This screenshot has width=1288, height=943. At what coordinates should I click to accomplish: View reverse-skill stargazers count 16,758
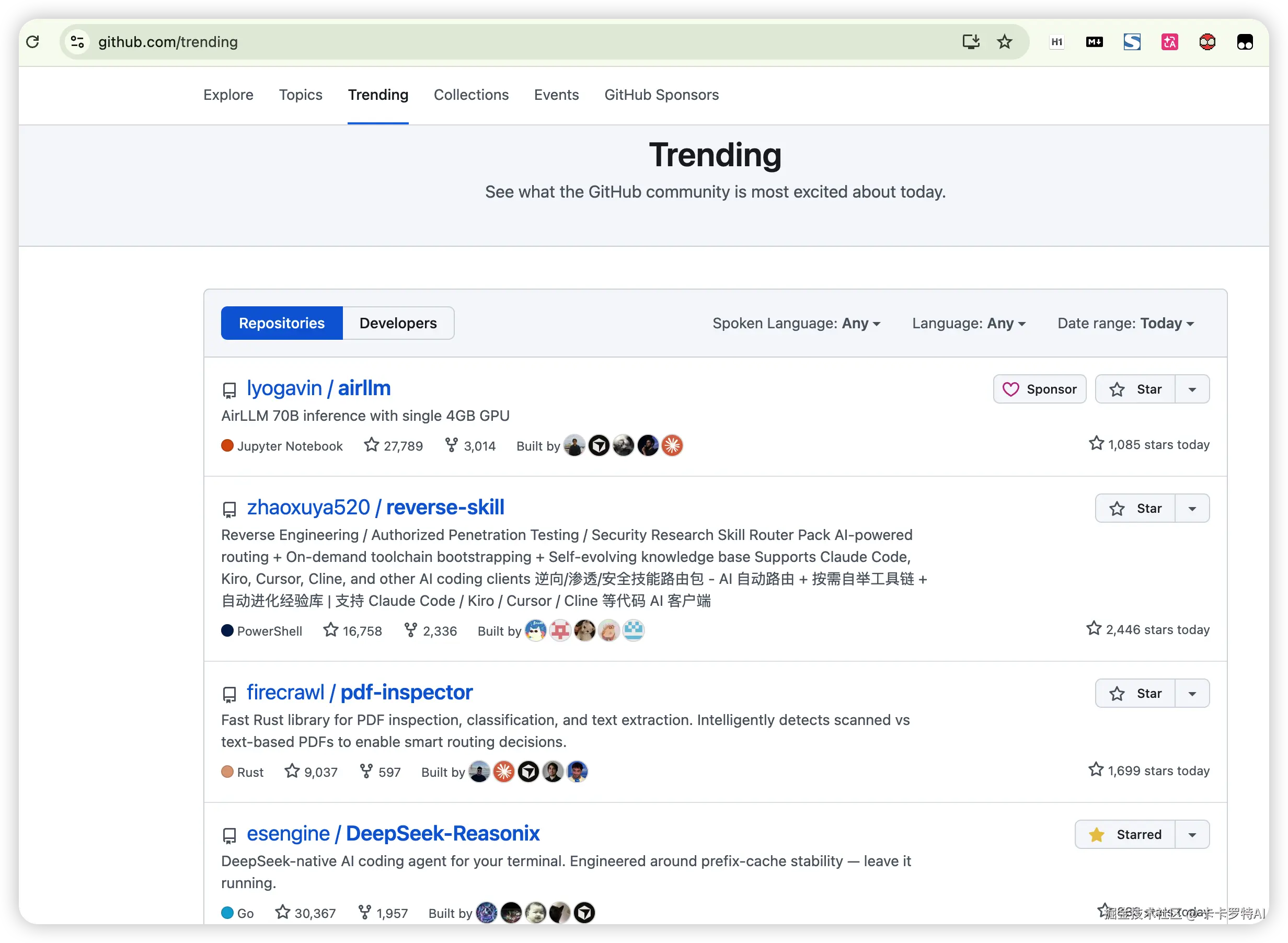353,630
